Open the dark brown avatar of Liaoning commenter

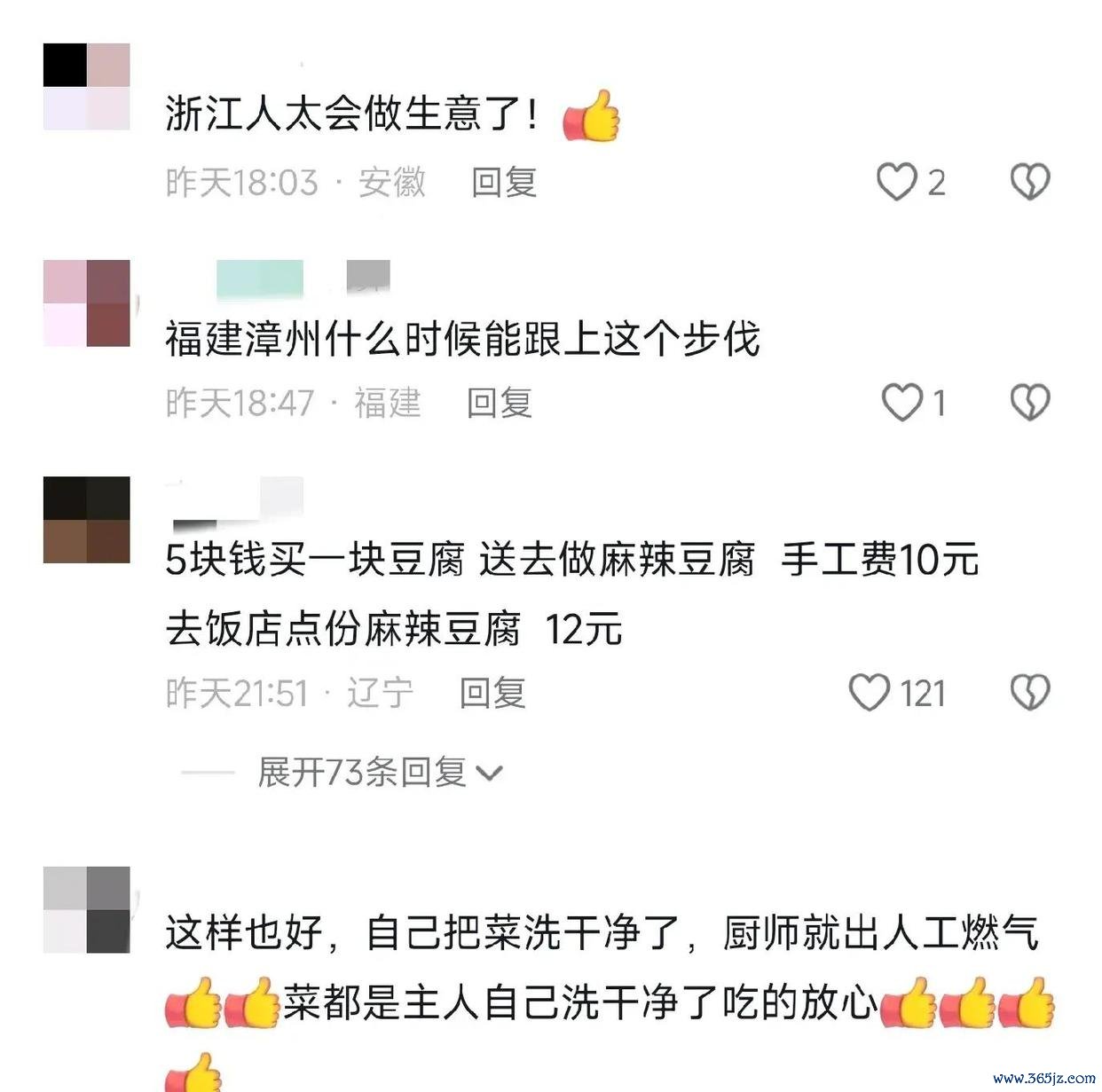tap(87, 520)
